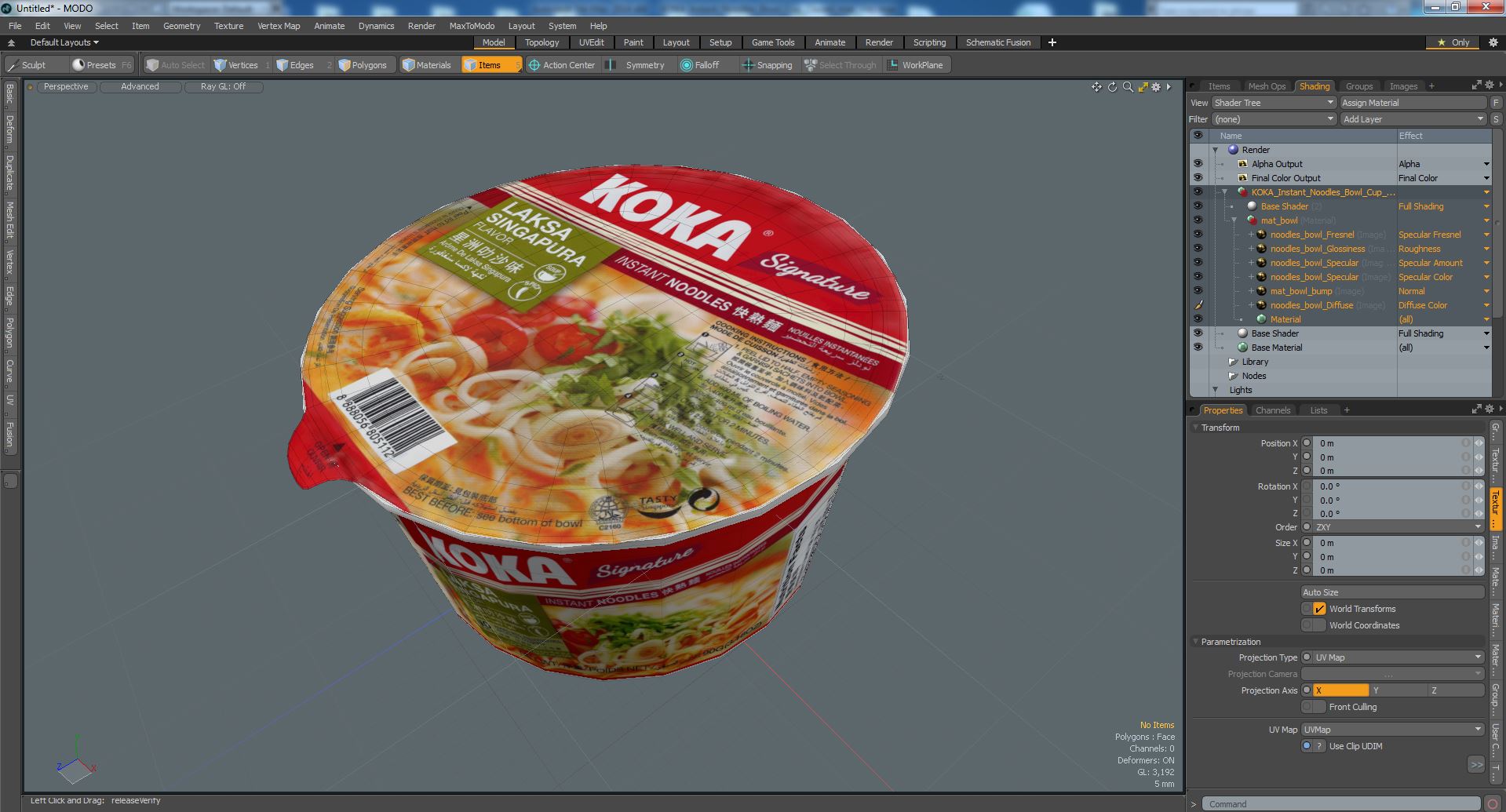Screen dimensions: 1506x812
Task: Open the layout settings gear at top right
Action: (x=1493, y=42)
